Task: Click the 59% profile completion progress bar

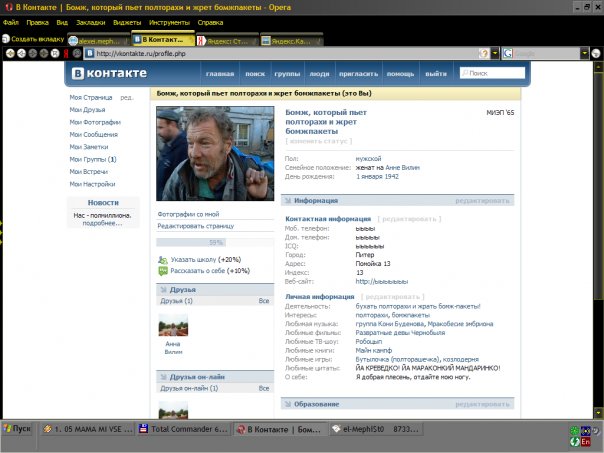Action: click(214, 242)
